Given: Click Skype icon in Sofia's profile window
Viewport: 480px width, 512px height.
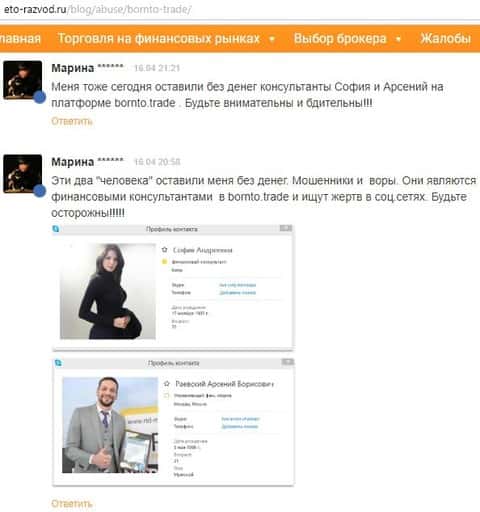Looking at the screenshot, I should tap(56, 229).
